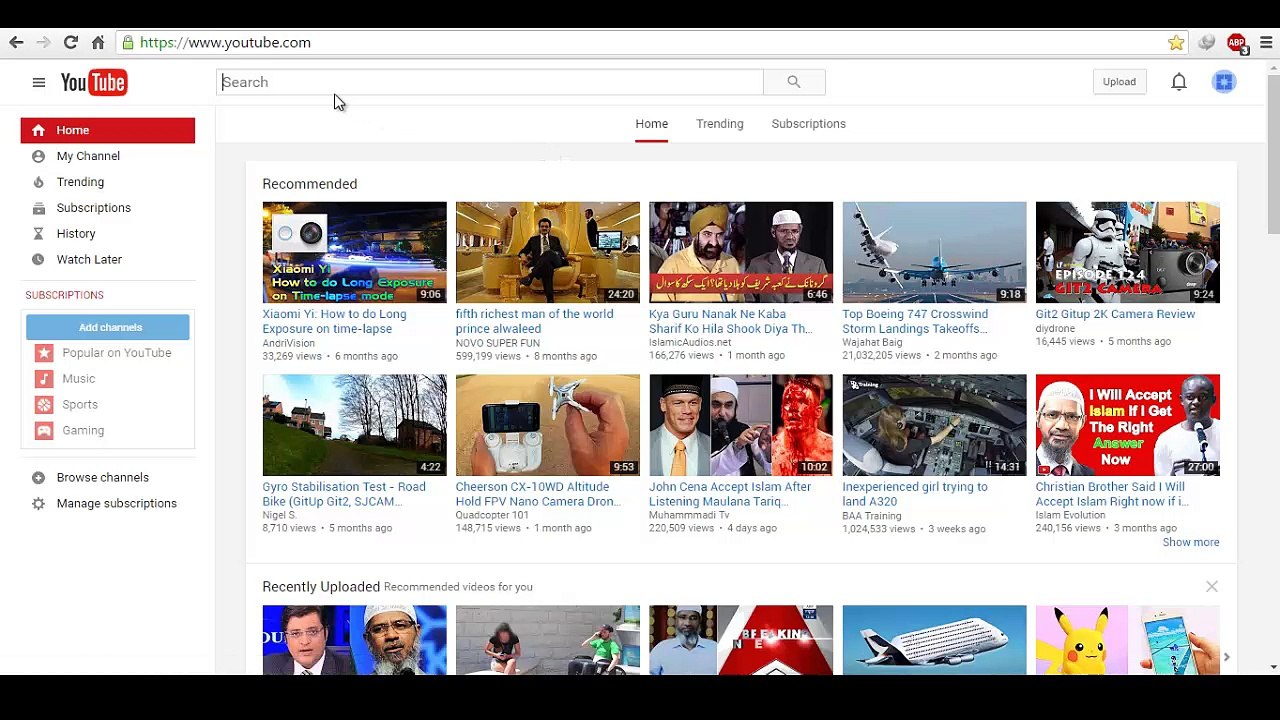Click the YouTube logo
Image resolution: width=1280 pixels, height=720 pixels.
pos(94,83)
